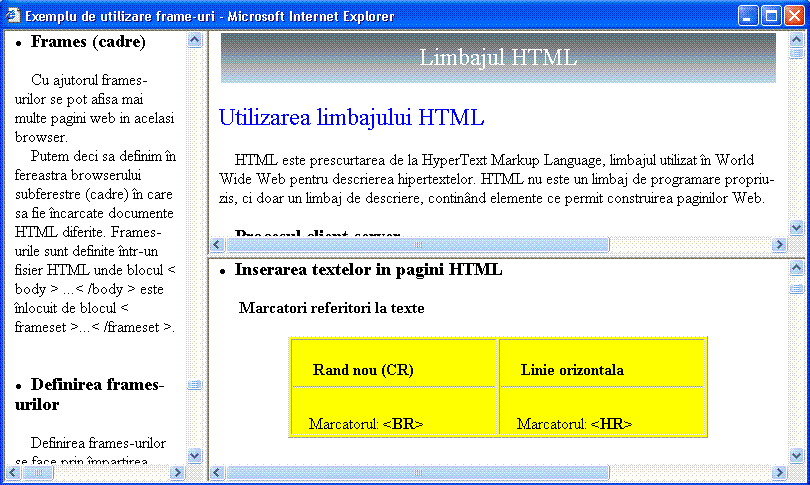
Task: Click scroll up arrow of Limbajul HTML frame
Action: [x=796, y=39]
